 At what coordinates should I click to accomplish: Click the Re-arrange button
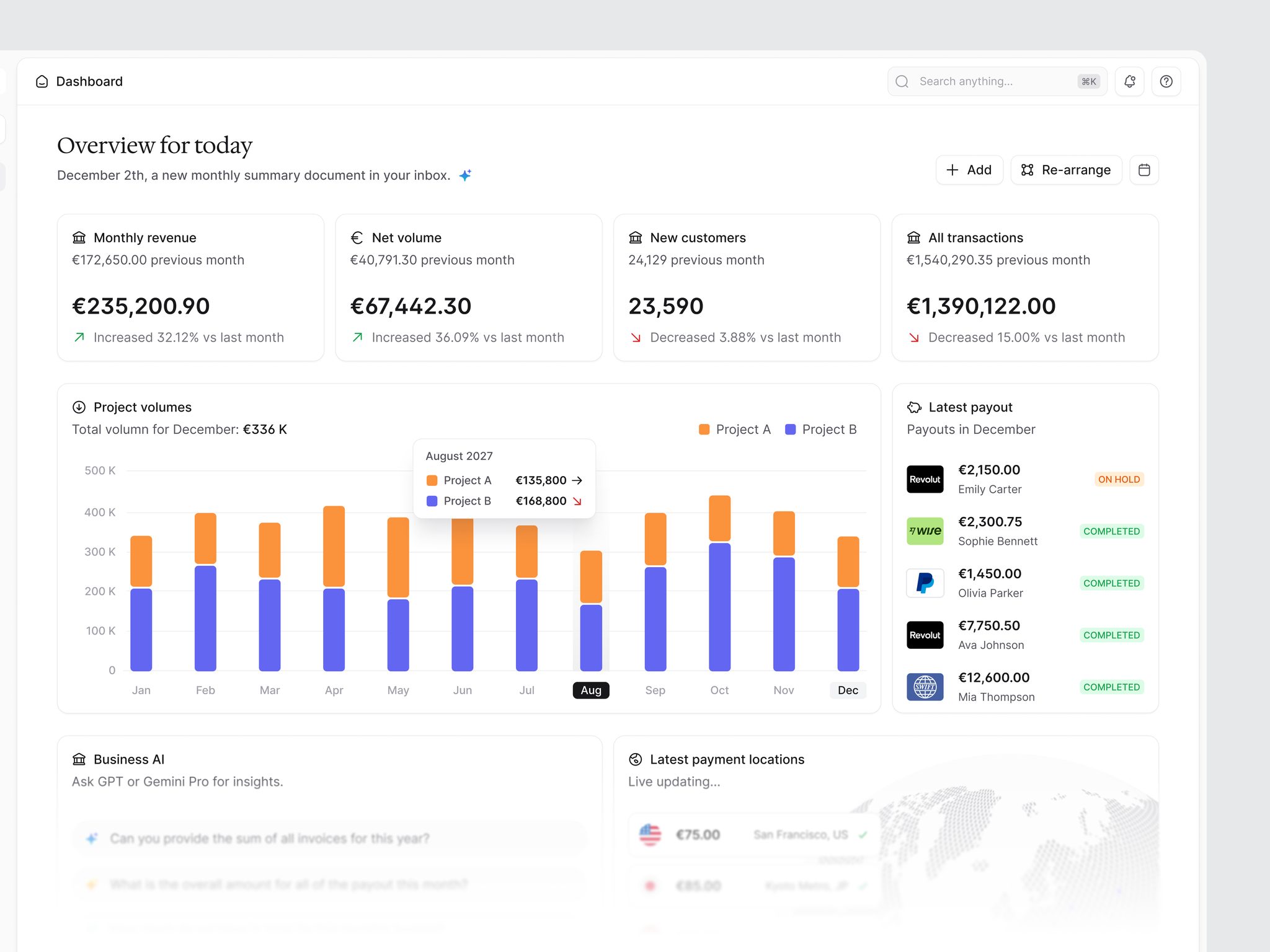click(x=1066, y=170)
